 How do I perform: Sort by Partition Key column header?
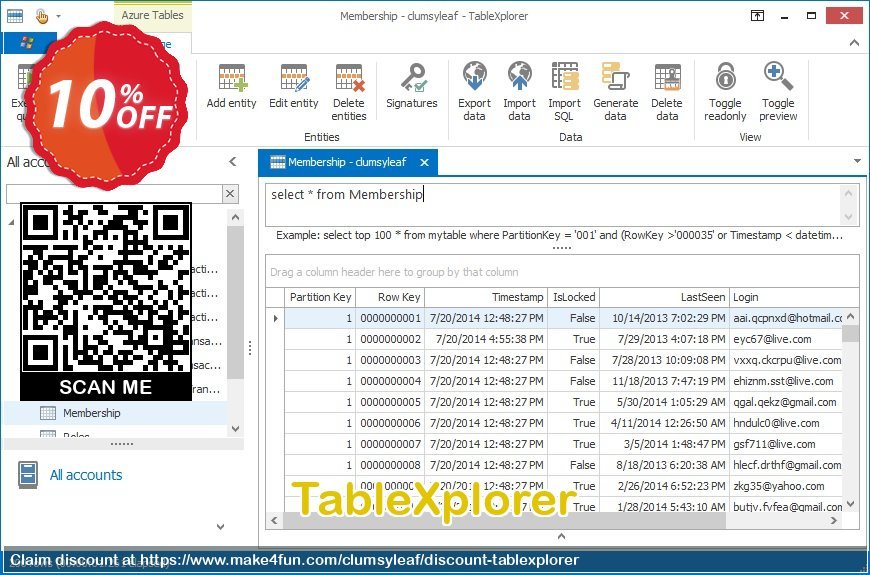pyautogui.click(x=320, y=297)
